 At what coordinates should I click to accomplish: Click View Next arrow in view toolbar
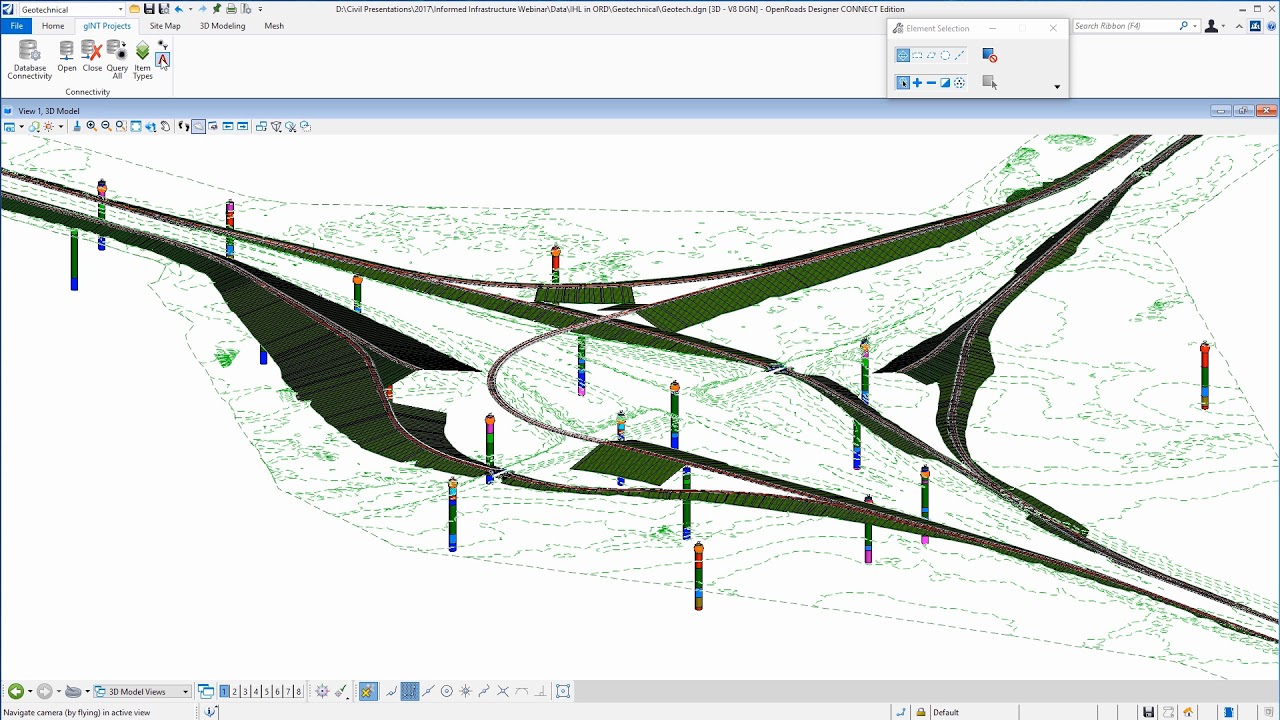(x=243, y=127)
